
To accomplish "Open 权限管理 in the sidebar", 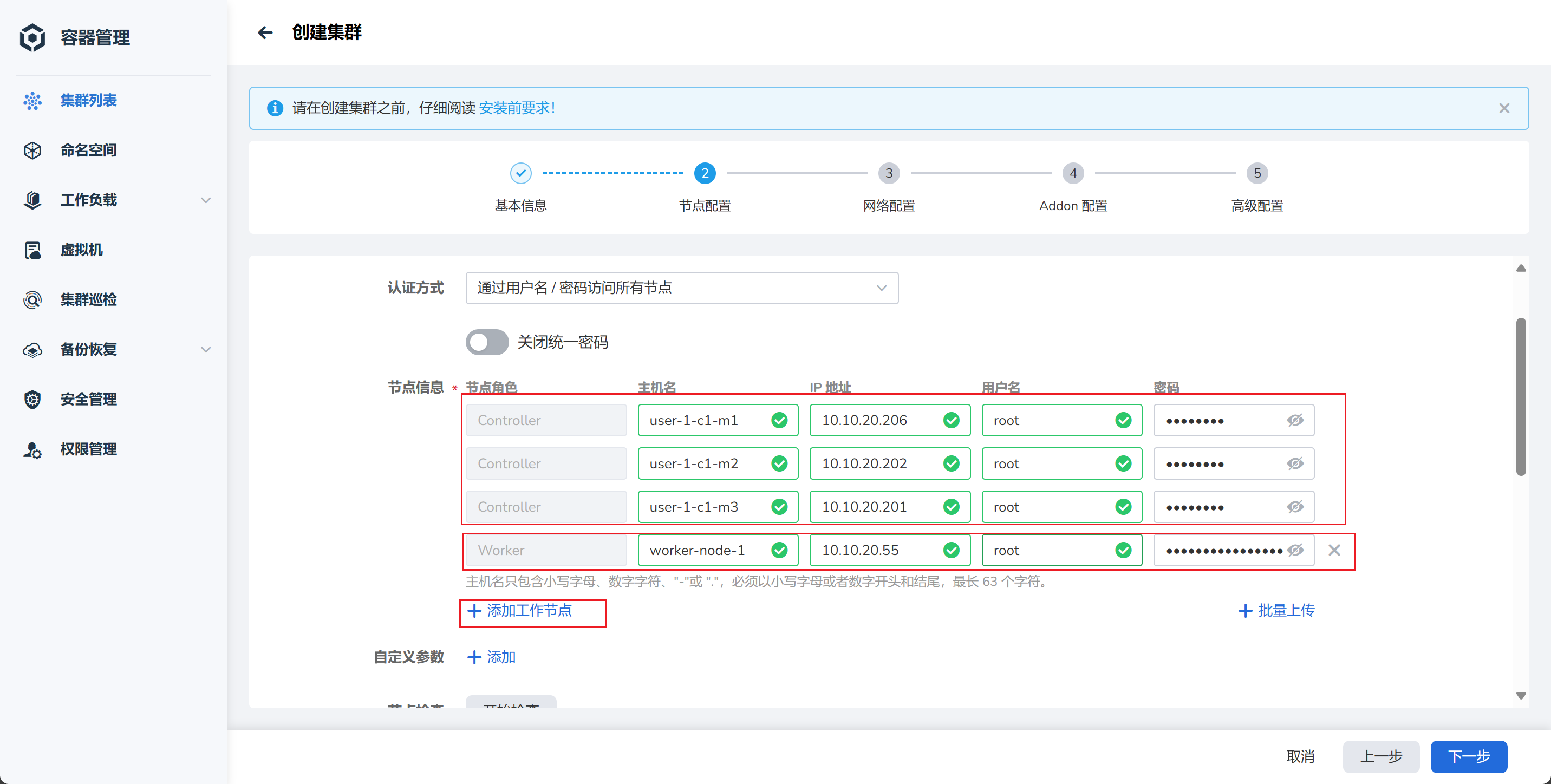I will point(88,449).
